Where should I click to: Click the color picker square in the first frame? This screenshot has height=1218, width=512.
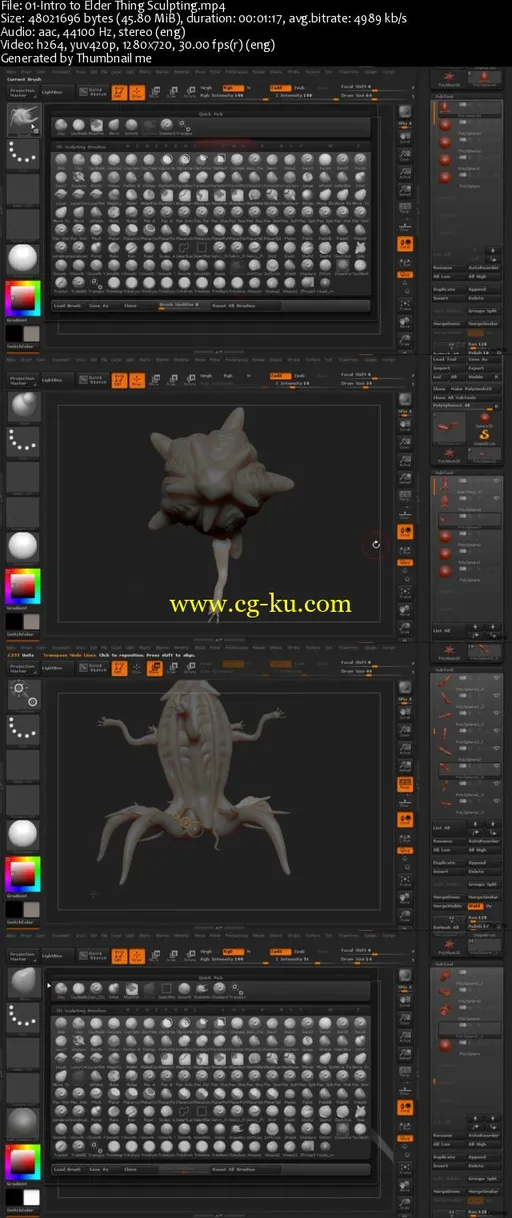tap(22, 299)
